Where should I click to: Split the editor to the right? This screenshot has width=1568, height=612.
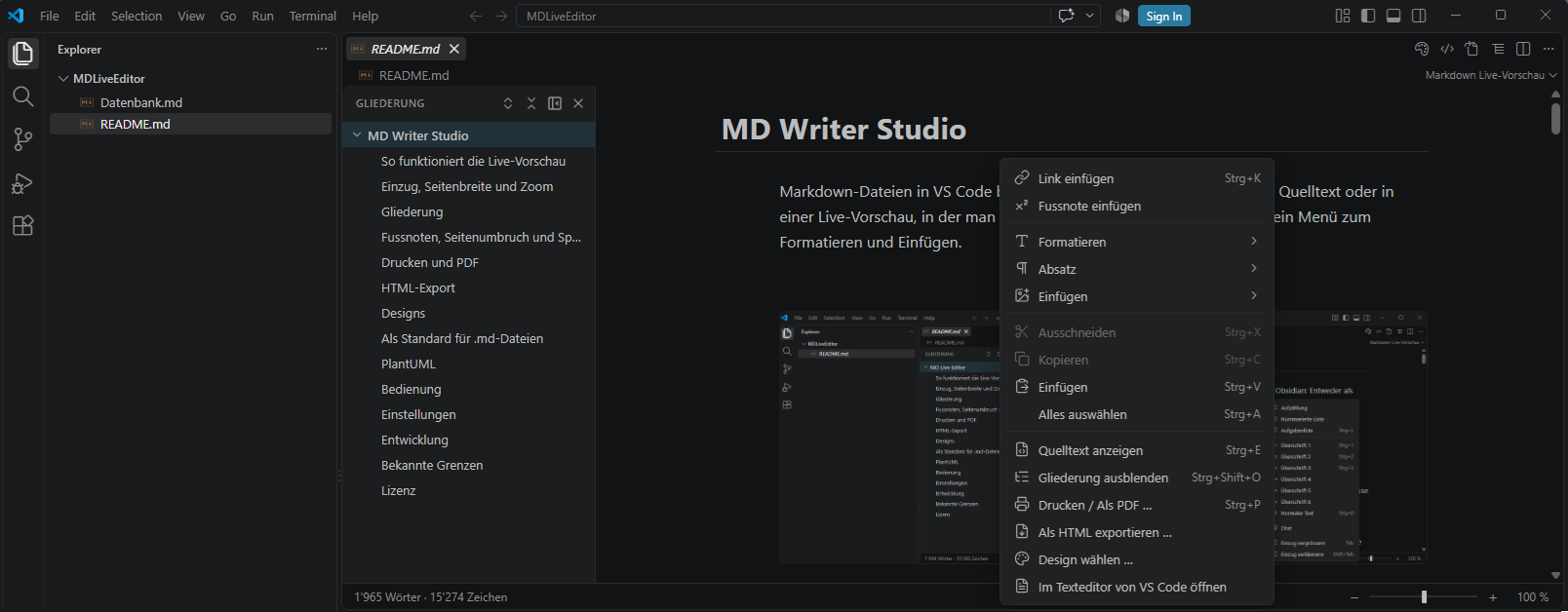click(1523, 49)
